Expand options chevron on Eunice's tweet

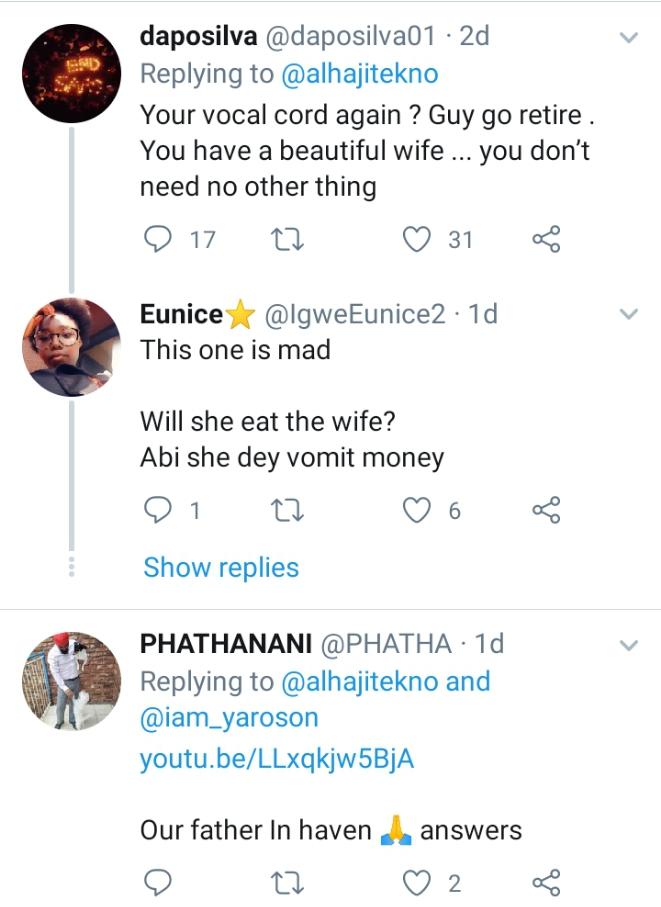[628, 315]
